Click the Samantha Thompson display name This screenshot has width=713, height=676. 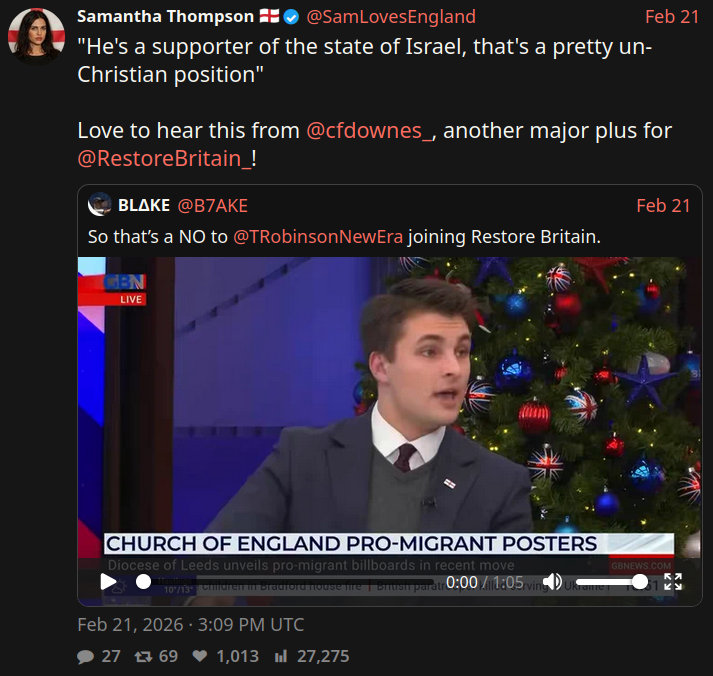166,16
